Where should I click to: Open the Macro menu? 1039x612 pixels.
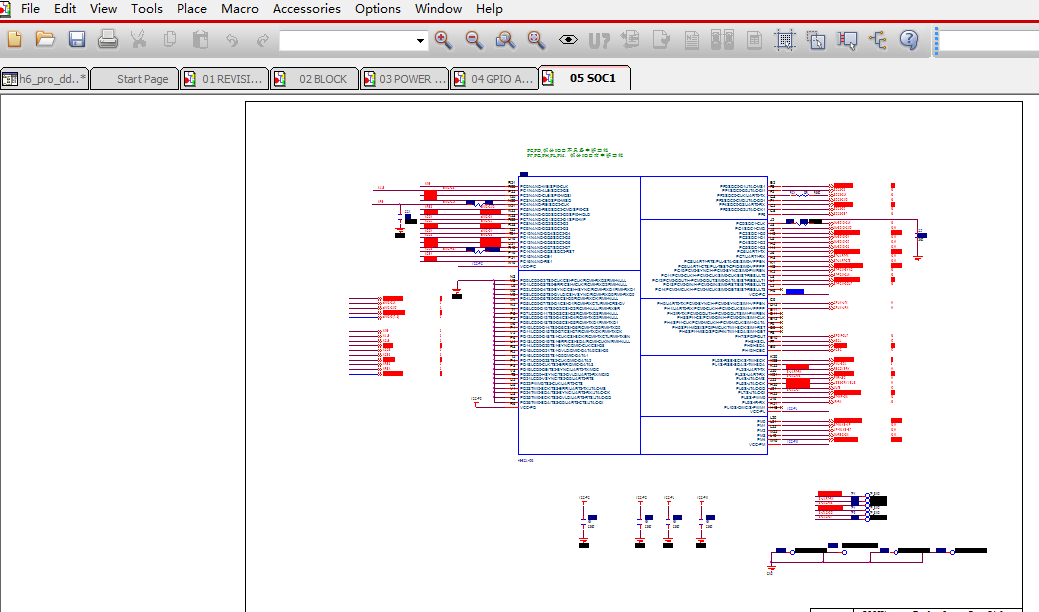pos(240,9)
